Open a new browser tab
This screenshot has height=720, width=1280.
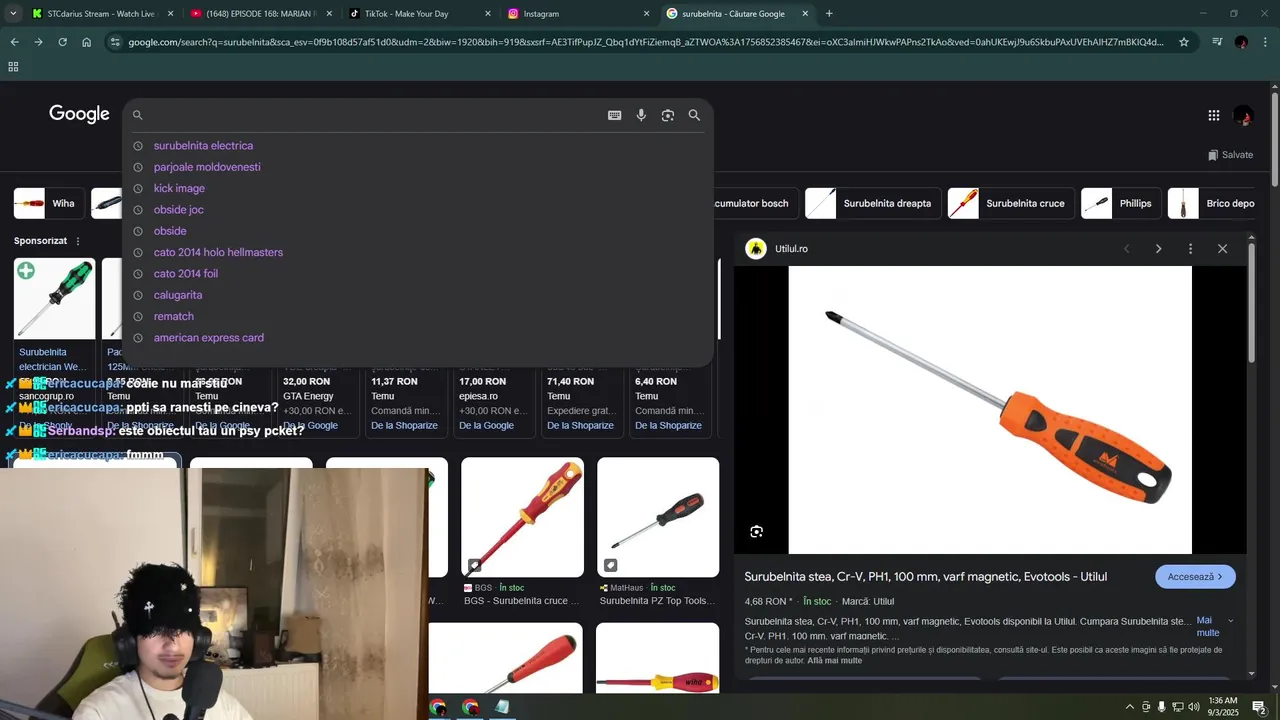829,14
